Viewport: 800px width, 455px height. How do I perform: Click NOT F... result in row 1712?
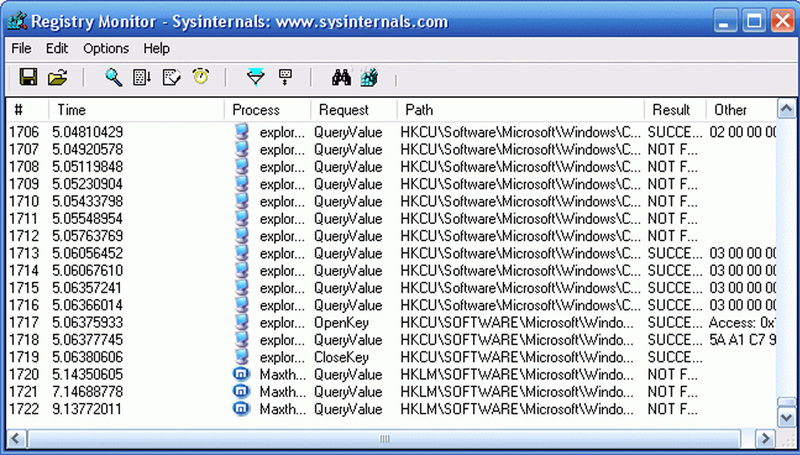pyautogui.click(x=672, y=236)
